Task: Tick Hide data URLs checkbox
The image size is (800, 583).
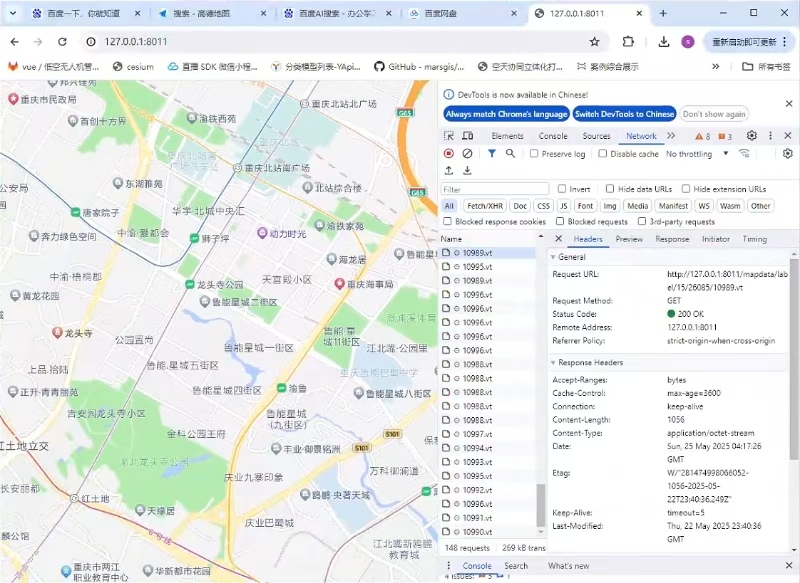Action: [x=610, y=189]
